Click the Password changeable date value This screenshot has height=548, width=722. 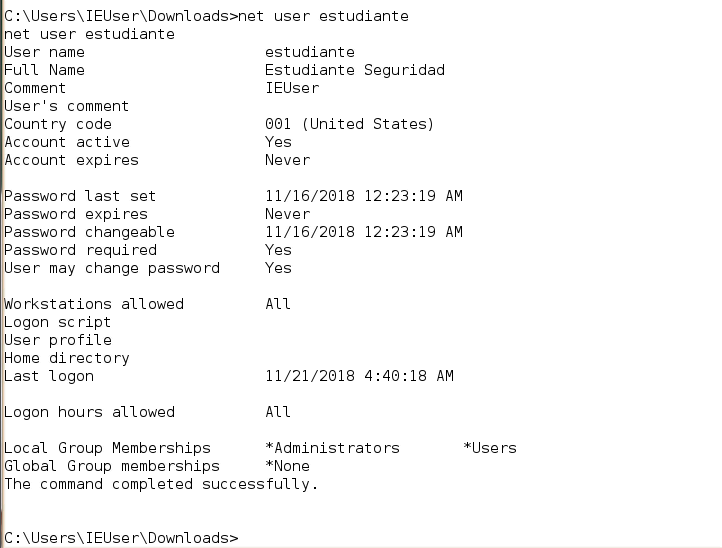pos(363,232)
